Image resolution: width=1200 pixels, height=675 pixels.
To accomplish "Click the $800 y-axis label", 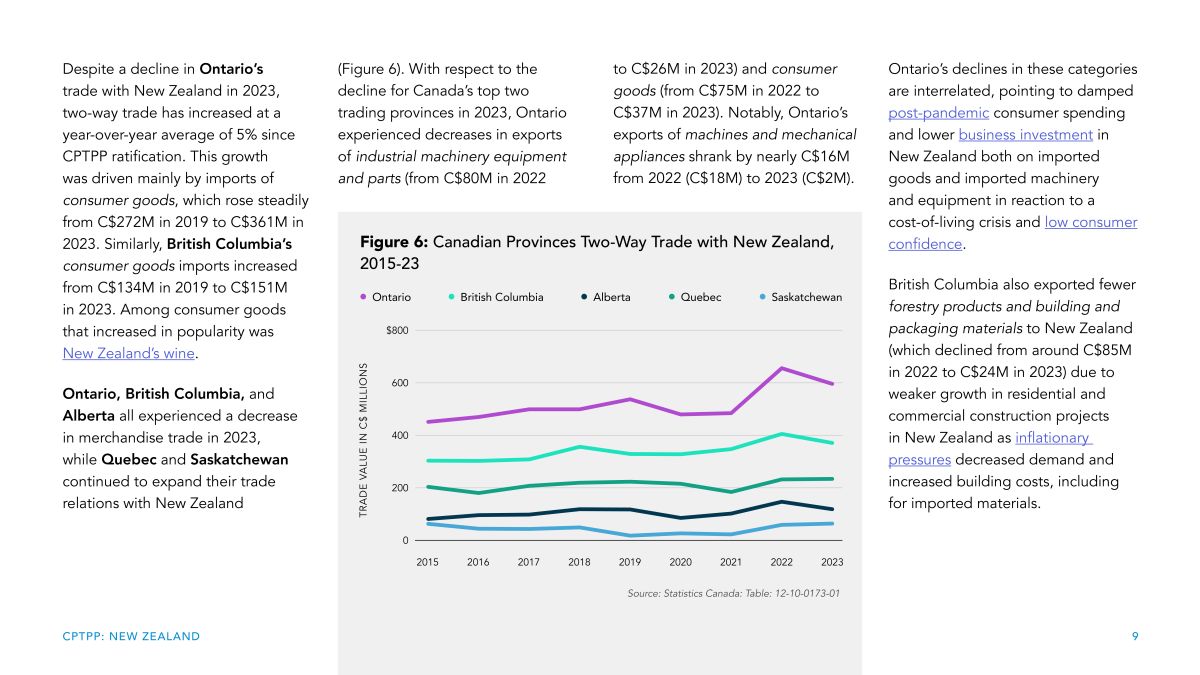I will [396, 330].
